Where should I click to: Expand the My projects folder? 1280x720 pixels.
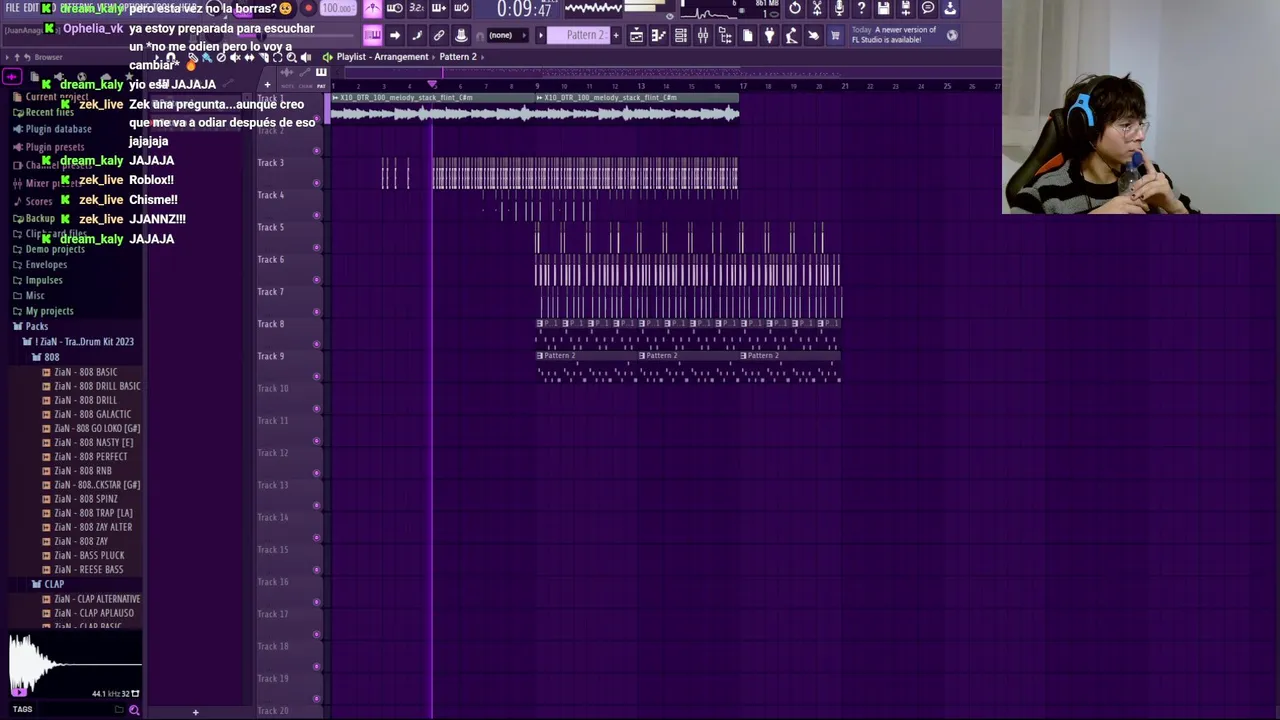(43, 311)
